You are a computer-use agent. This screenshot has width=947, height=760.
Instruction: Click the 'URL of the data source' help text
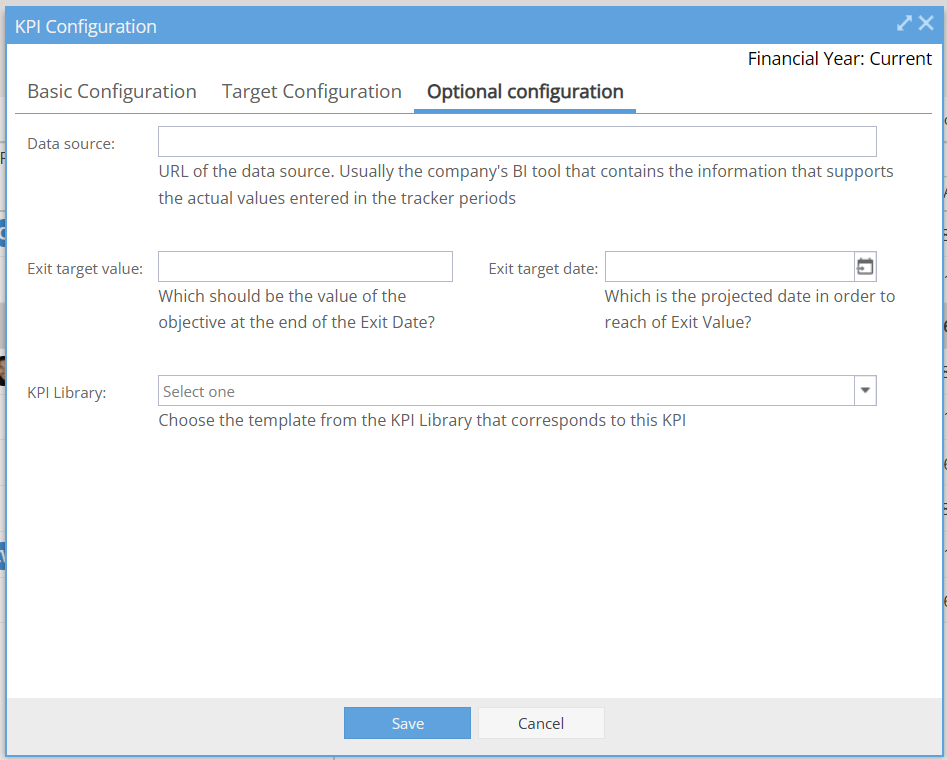tap(525, 185)
